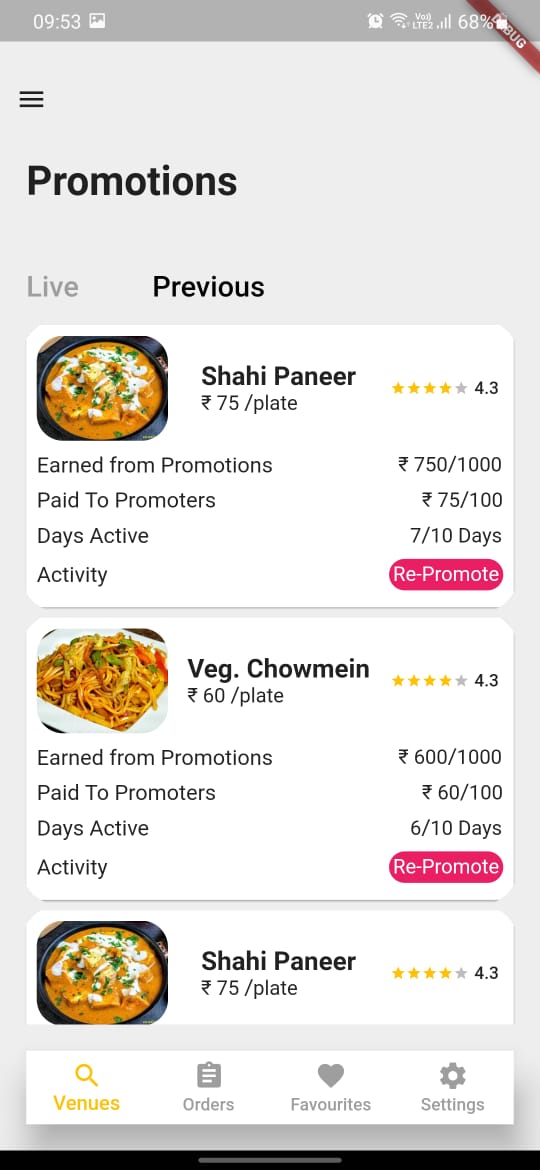Image resolution: width=540 pixels, height=1170 pixels.
Task: Re-Promote the first Shahi Paneer
Action: pos(446,575)
